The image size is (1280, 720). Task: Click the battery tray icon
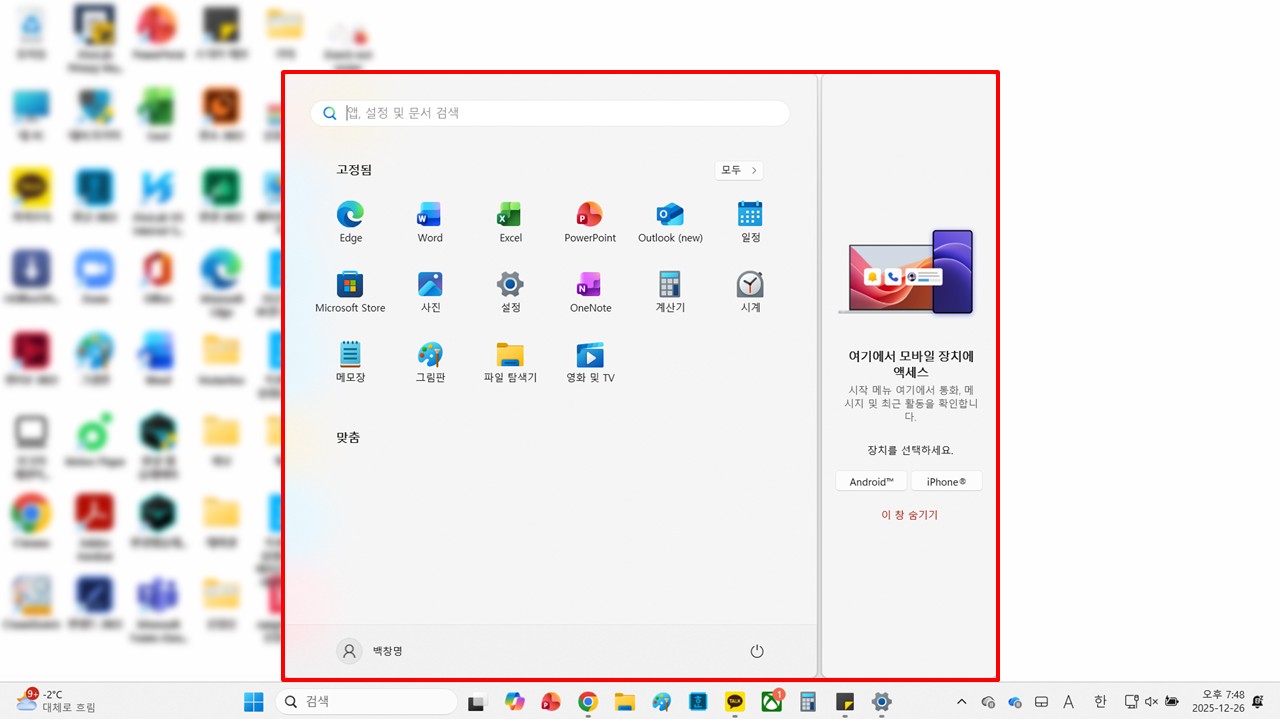point(1171,702)
